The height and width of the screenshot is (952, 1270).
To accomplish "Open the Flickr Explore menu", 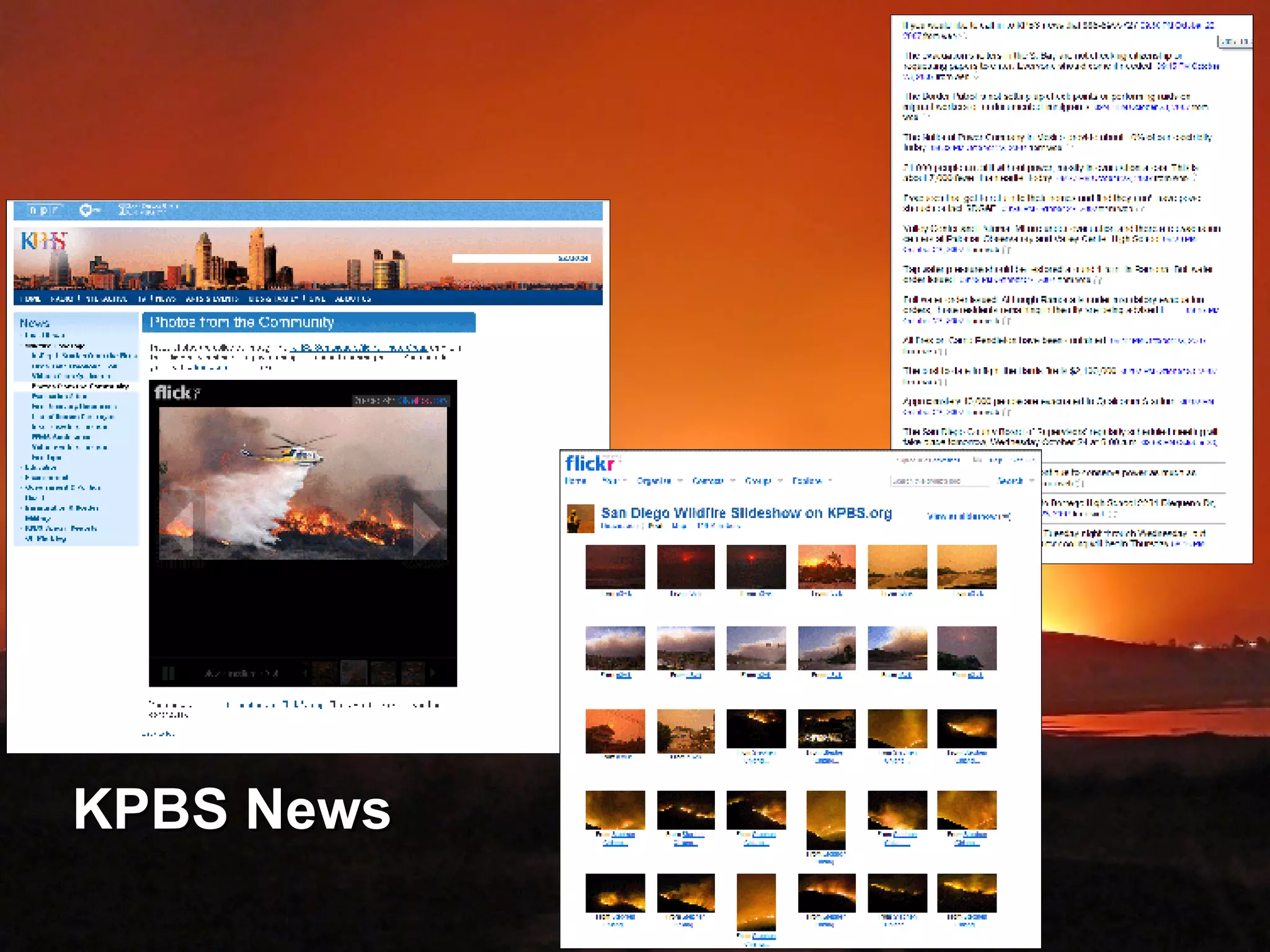I will coord(807,481).
